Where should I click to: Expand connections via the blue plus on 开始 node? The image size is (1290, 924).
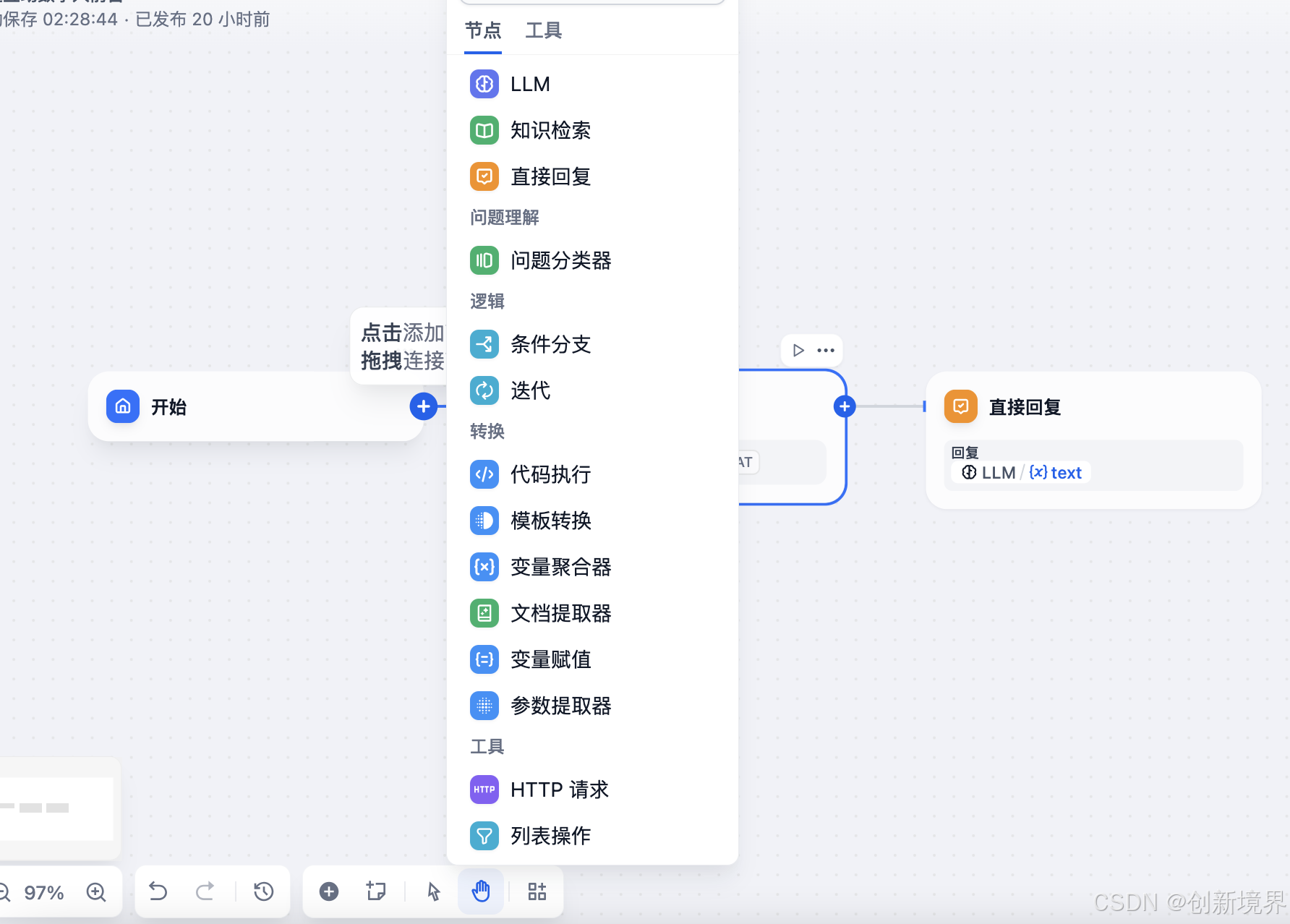pyautogui.click(x=424, y=406)
